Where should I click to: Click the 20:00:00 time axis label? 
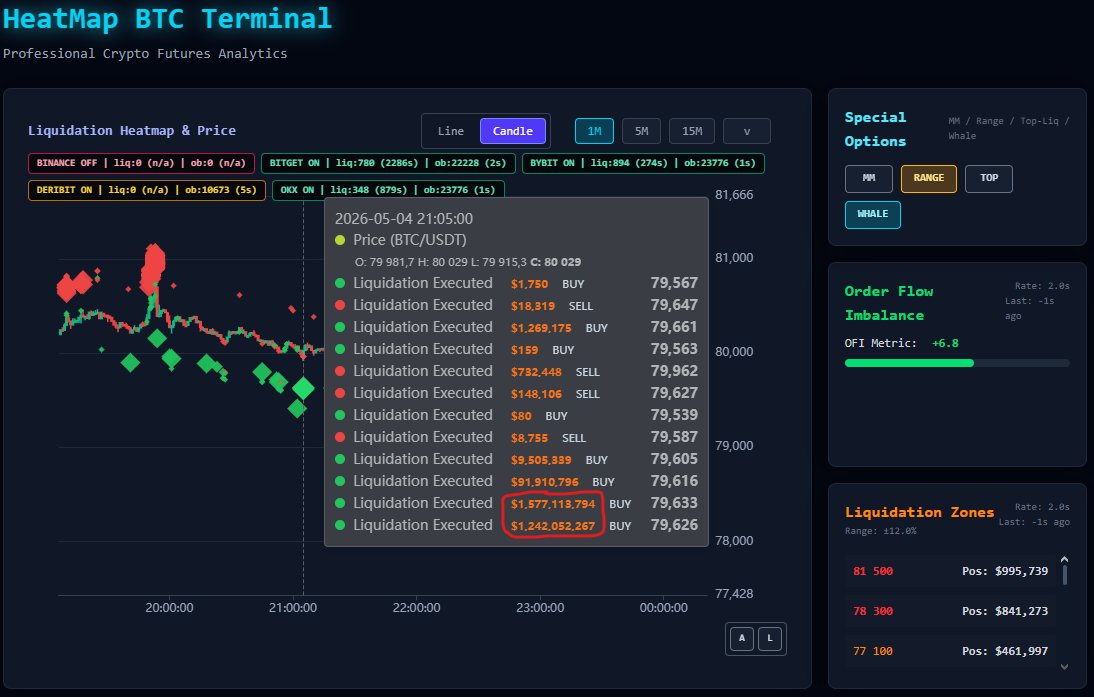pos(170,608)
